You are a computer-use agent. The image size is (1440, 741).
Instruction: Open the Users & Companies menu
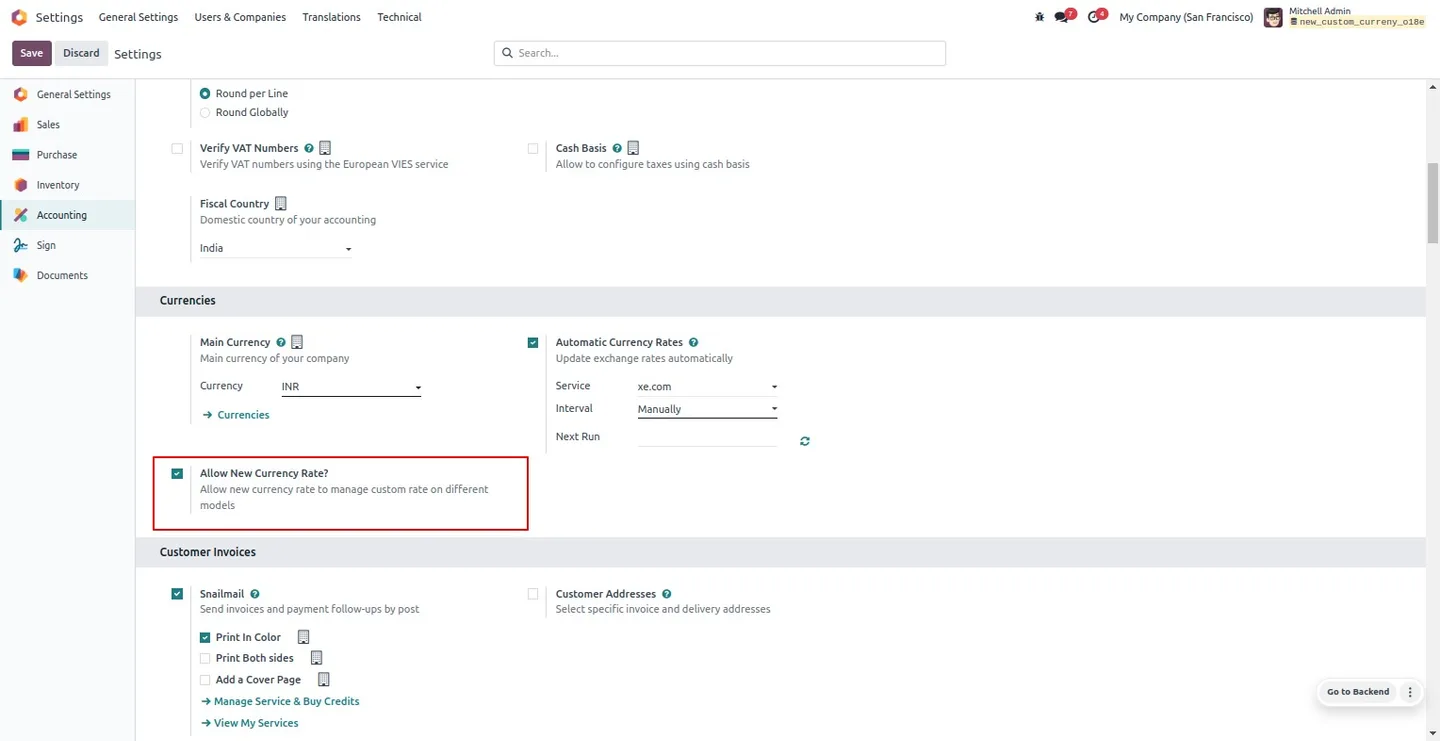(x=240, y=17)
